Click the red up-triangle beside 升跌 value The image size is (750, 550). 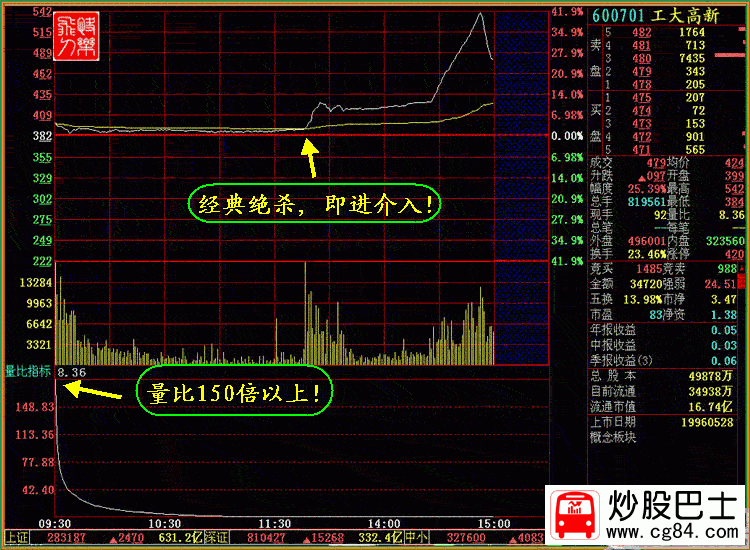[x=643, y=176]
